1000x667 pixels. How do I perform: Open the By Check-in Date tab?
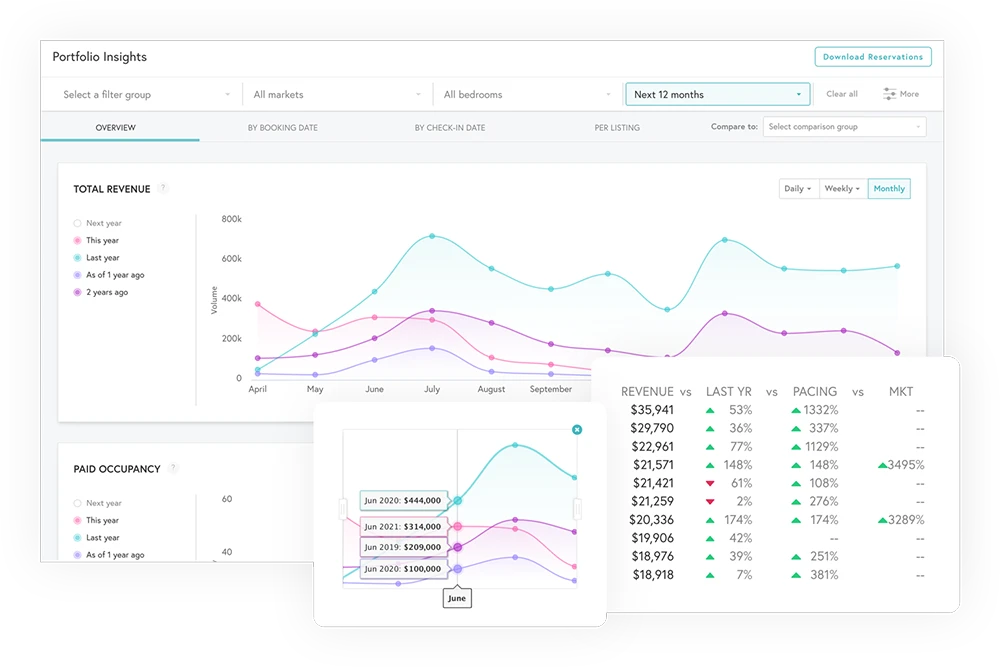(450, 128)
